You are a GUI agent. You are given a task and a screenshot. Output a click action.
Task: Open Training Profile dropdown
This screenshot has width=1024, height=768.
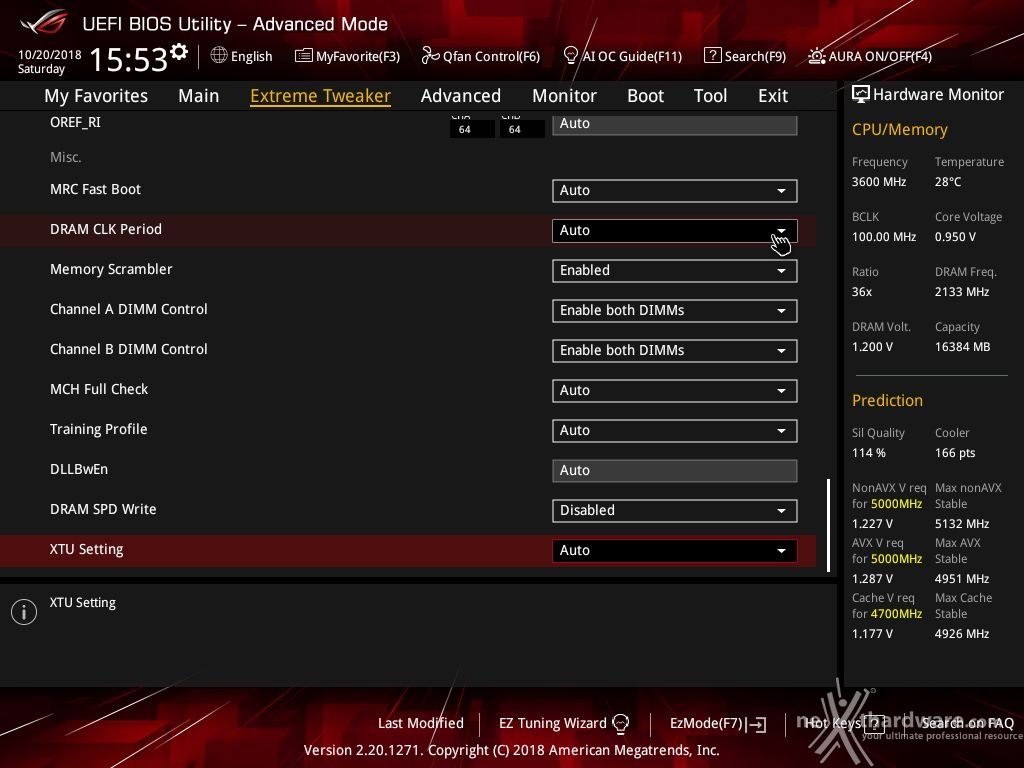pyautogui.click(x=675, y=430)
